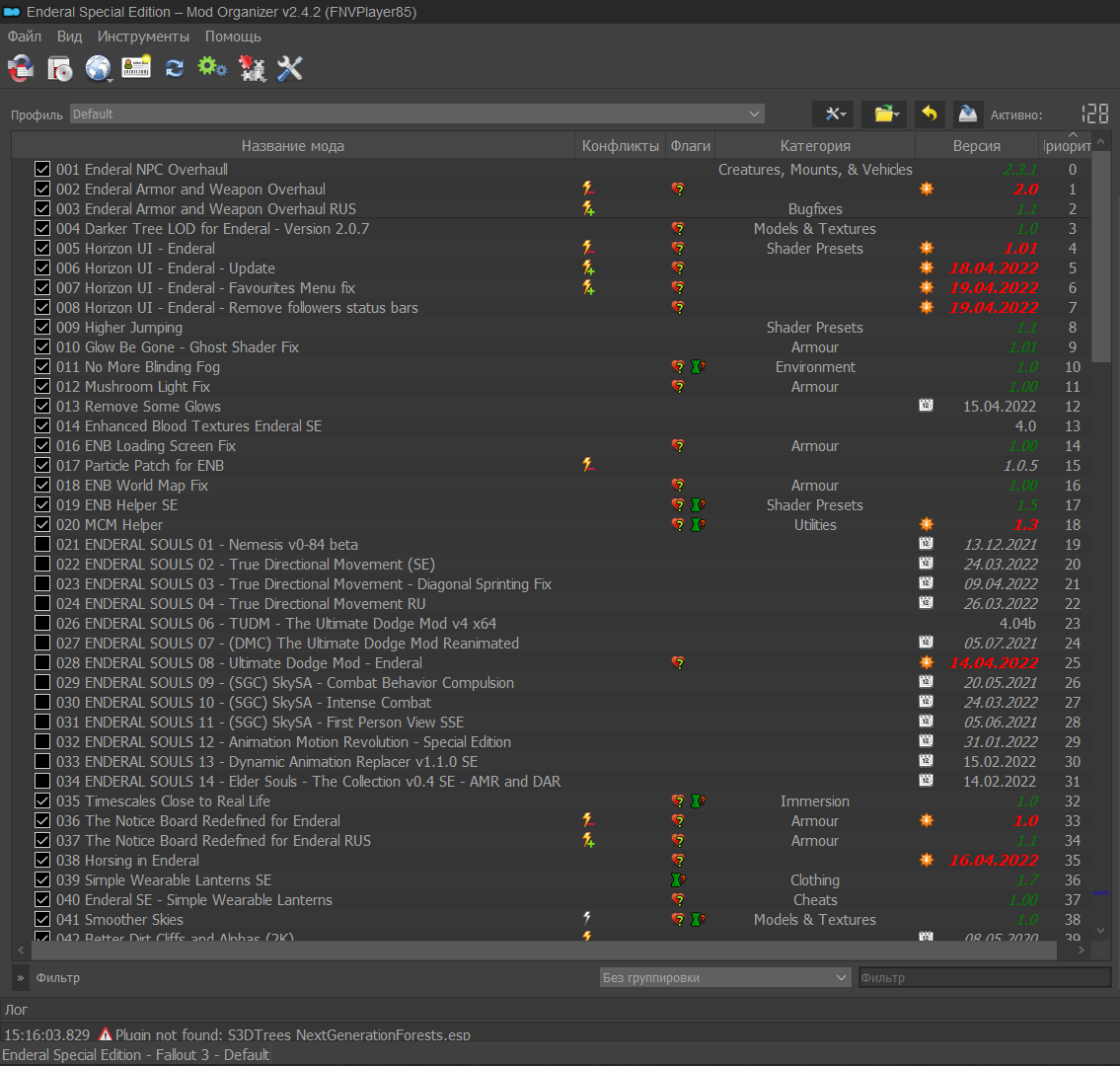Image resolution: width=1120 pixels, height=1066 pixels.
Task: Open the Инструменты menu
Action: [143, 37]
